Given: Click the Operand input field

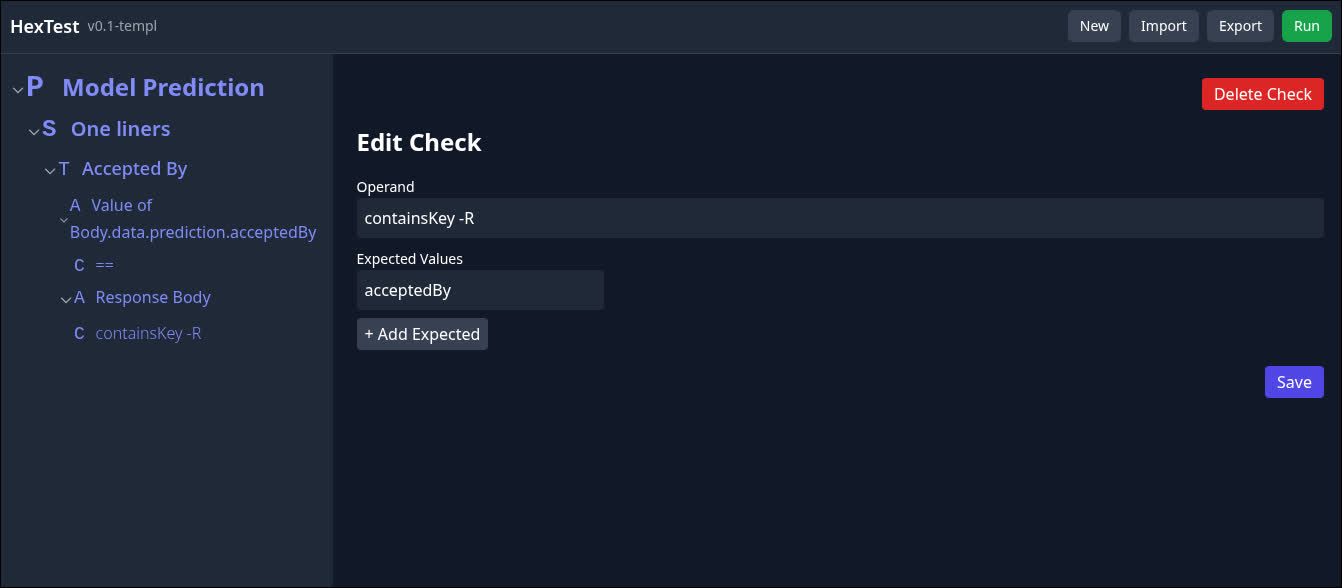Looking at the screenshot, I should [x=840, y=218].
